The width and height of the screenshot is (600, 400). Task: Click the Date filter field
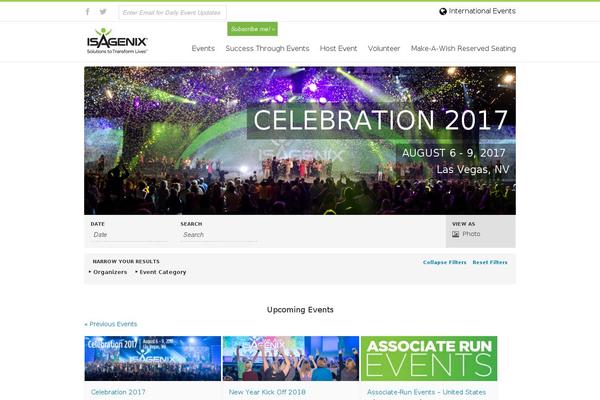coord(129,235)
